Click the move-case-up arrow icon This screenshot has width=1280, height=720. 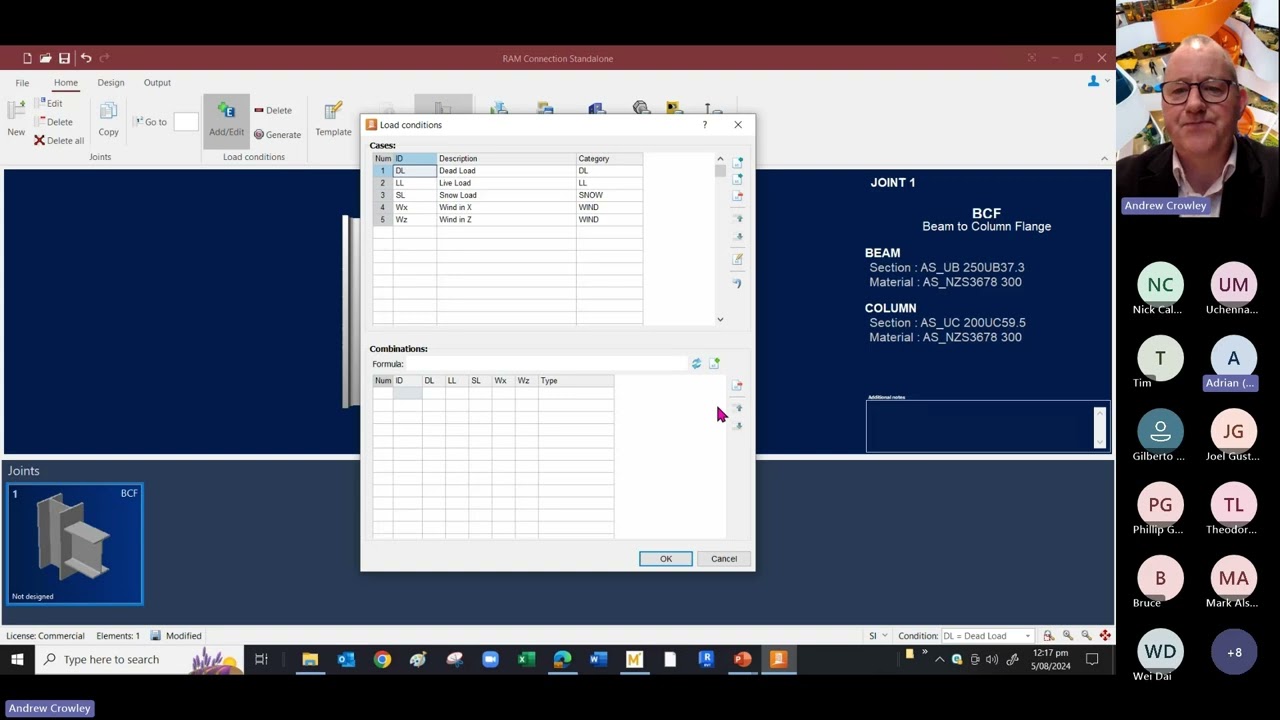click(x=738, y=218)
